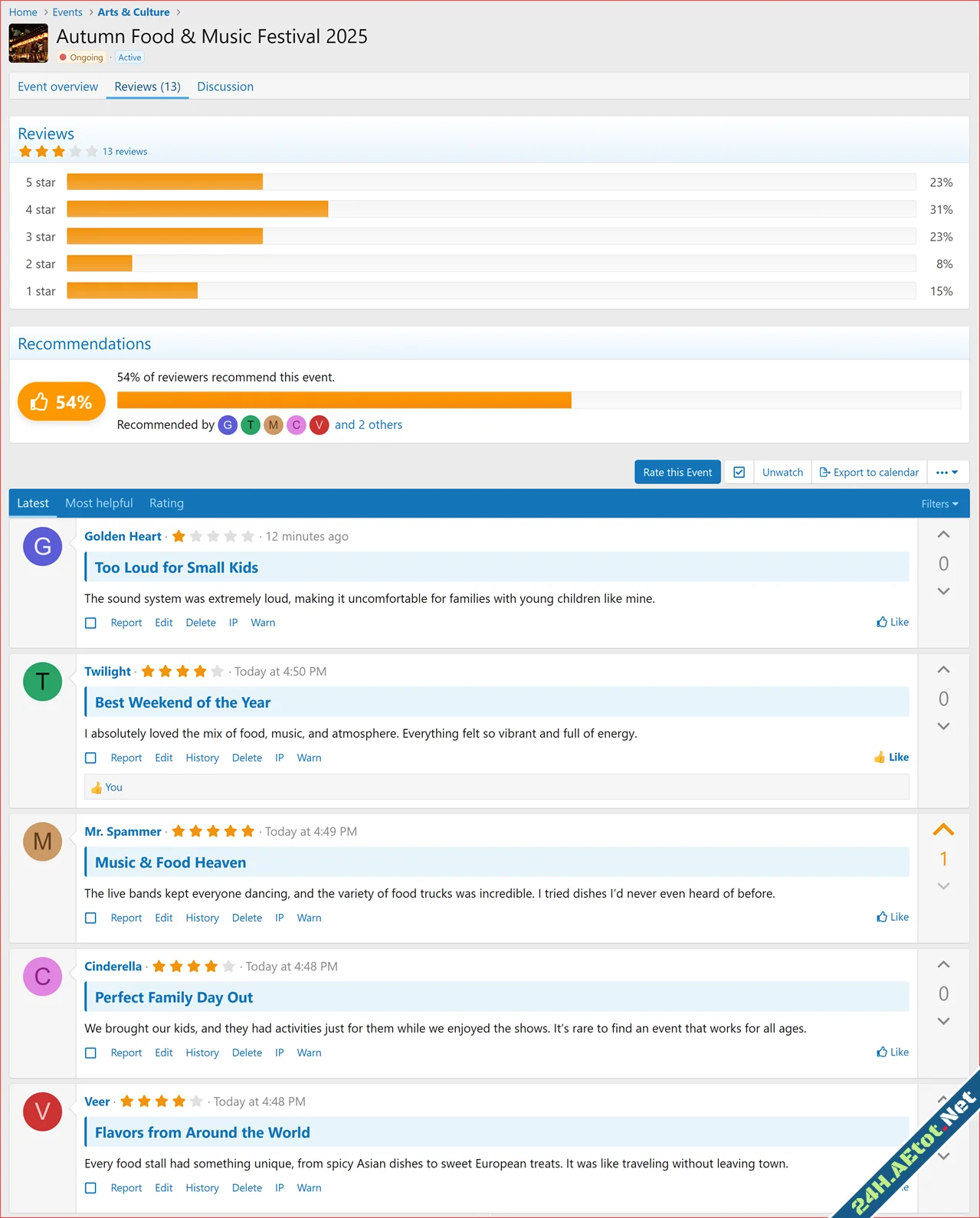Downvote Mr. Spammer's review
This screenshot has width=980, height=1218.
coord(943,886)
